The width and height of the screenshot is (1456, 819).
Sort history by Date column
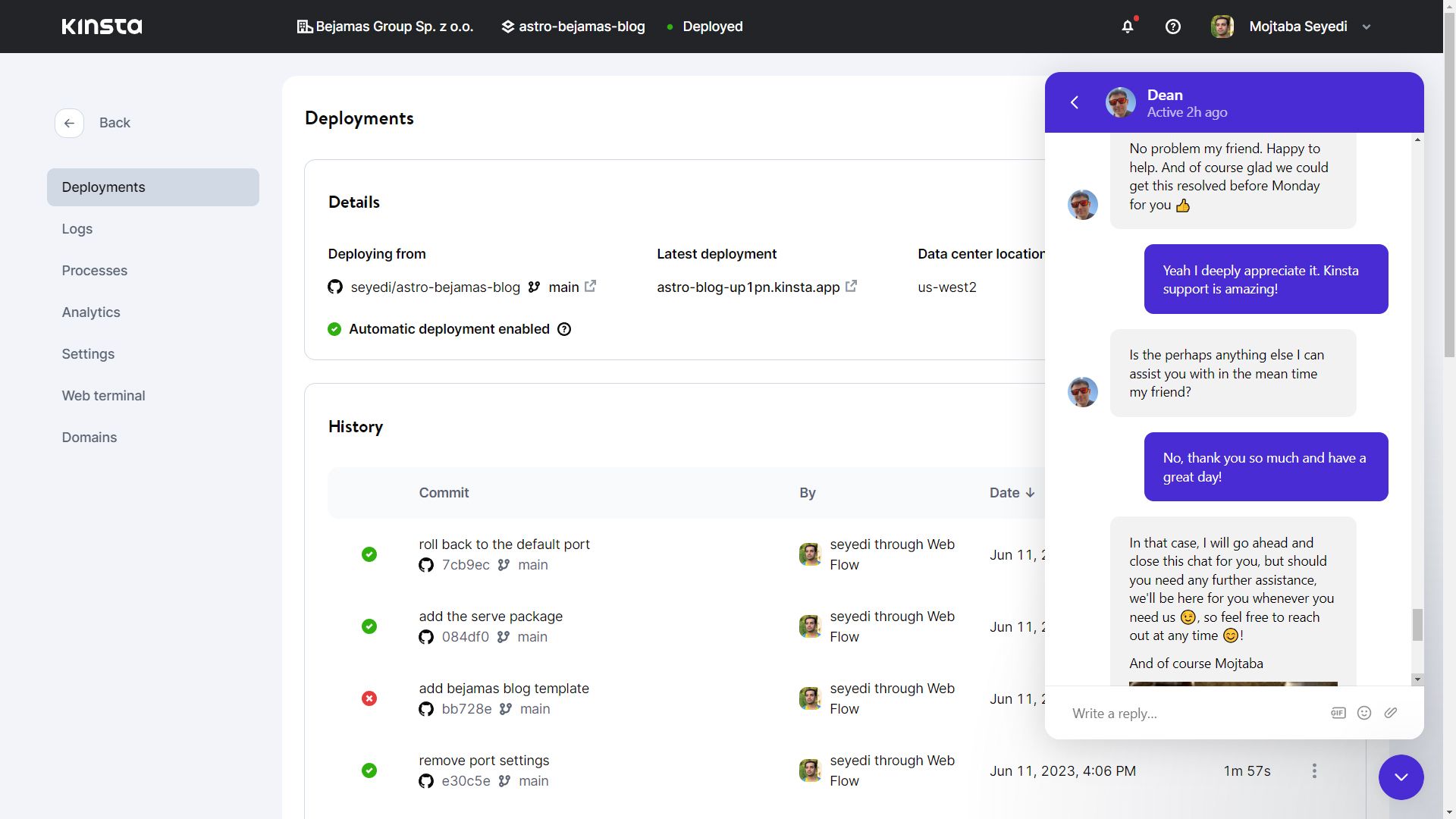click(1012, 493)
